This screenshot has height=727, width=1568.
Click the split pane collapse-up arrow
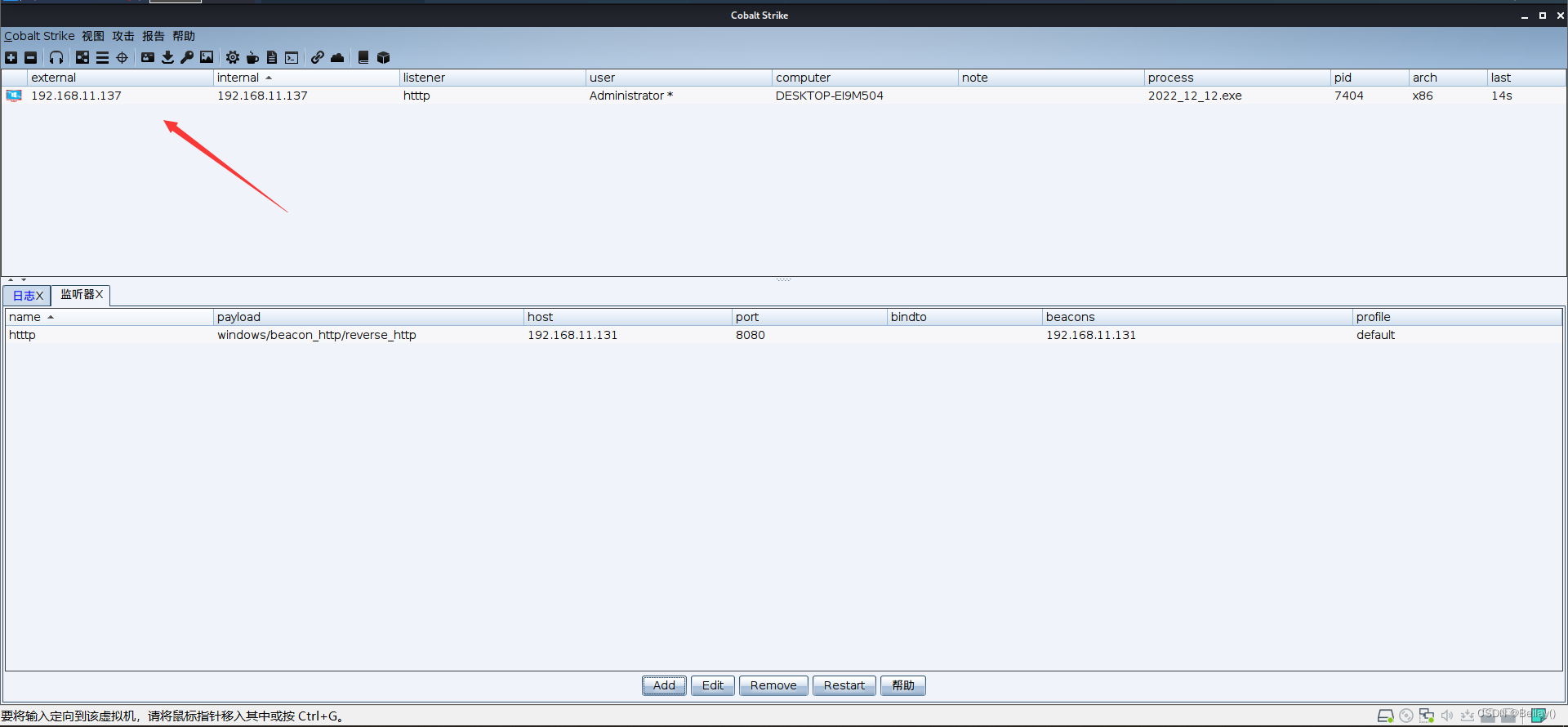coord(11,279)
